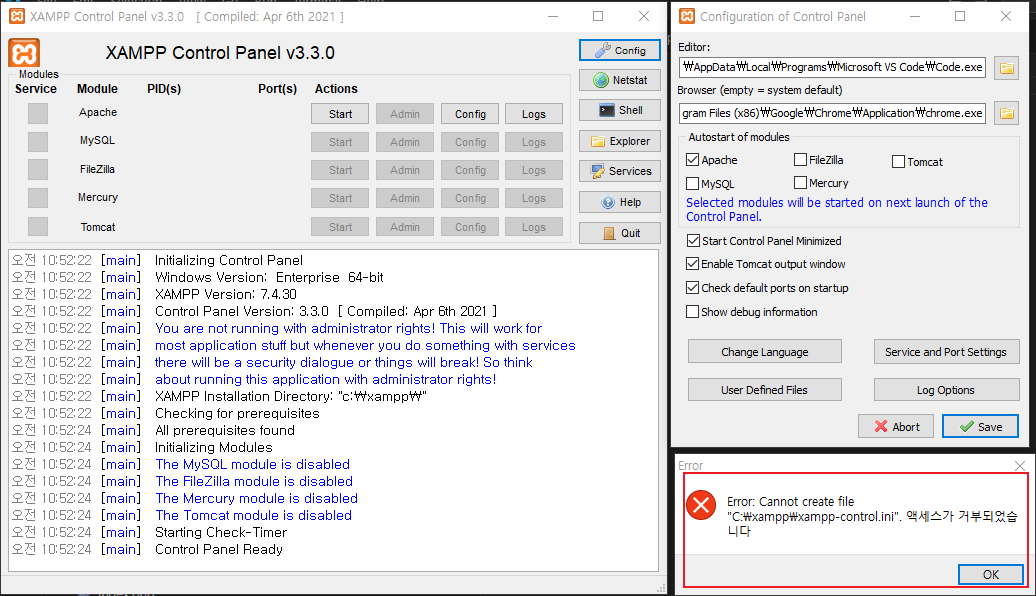Uncheck Start Control Panel Minimized
The height and width of the screenshot is (596, 1036).
click(693, 241)
